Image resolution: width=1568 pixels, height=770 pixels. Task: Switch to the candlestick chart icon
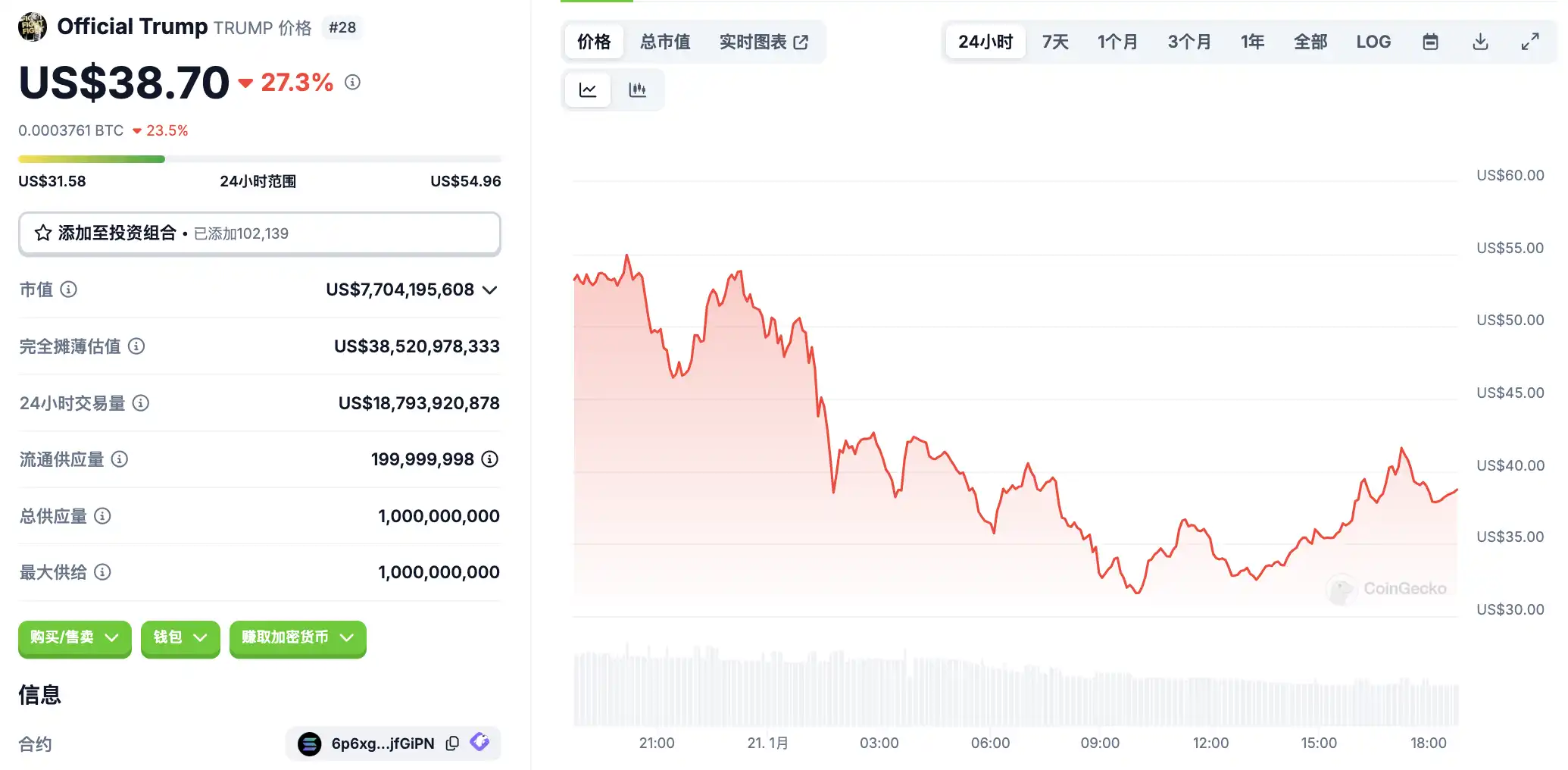click(638, 90)
